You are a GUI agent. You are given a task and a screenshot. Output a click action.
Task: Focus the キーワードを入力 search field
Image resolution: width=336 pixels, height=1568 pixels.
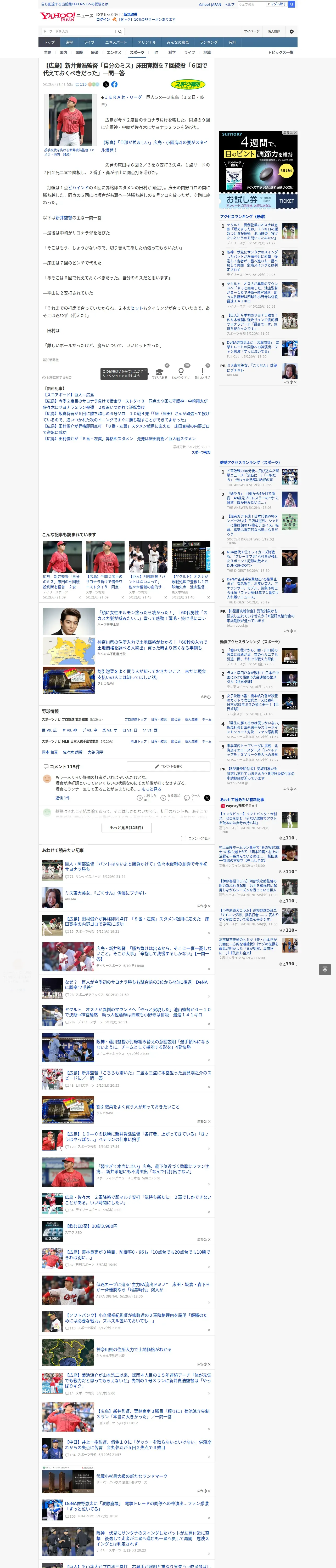[79, 31]
